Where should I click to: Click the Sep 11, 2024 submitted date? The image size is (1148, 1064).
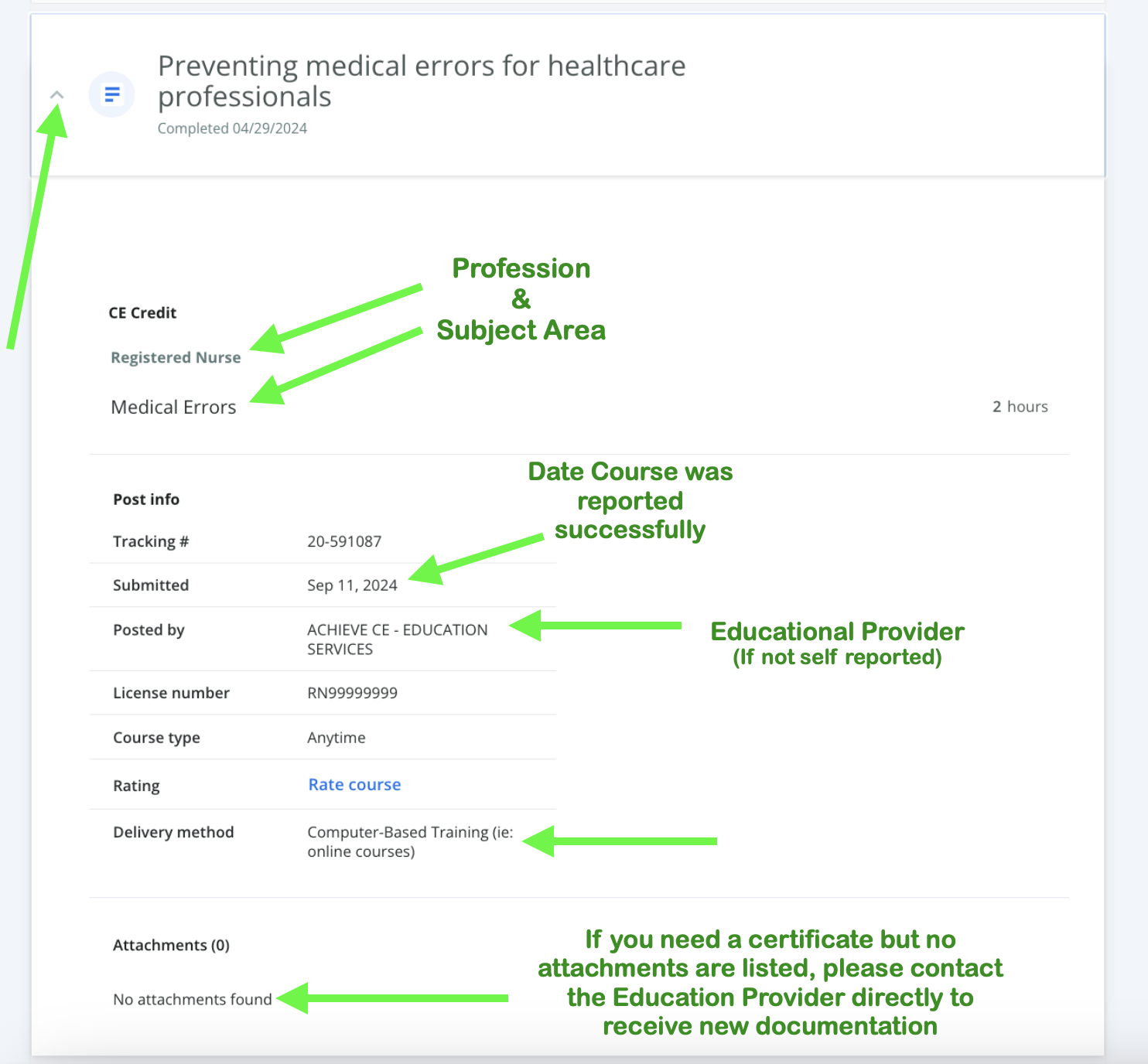click(352, 585)
